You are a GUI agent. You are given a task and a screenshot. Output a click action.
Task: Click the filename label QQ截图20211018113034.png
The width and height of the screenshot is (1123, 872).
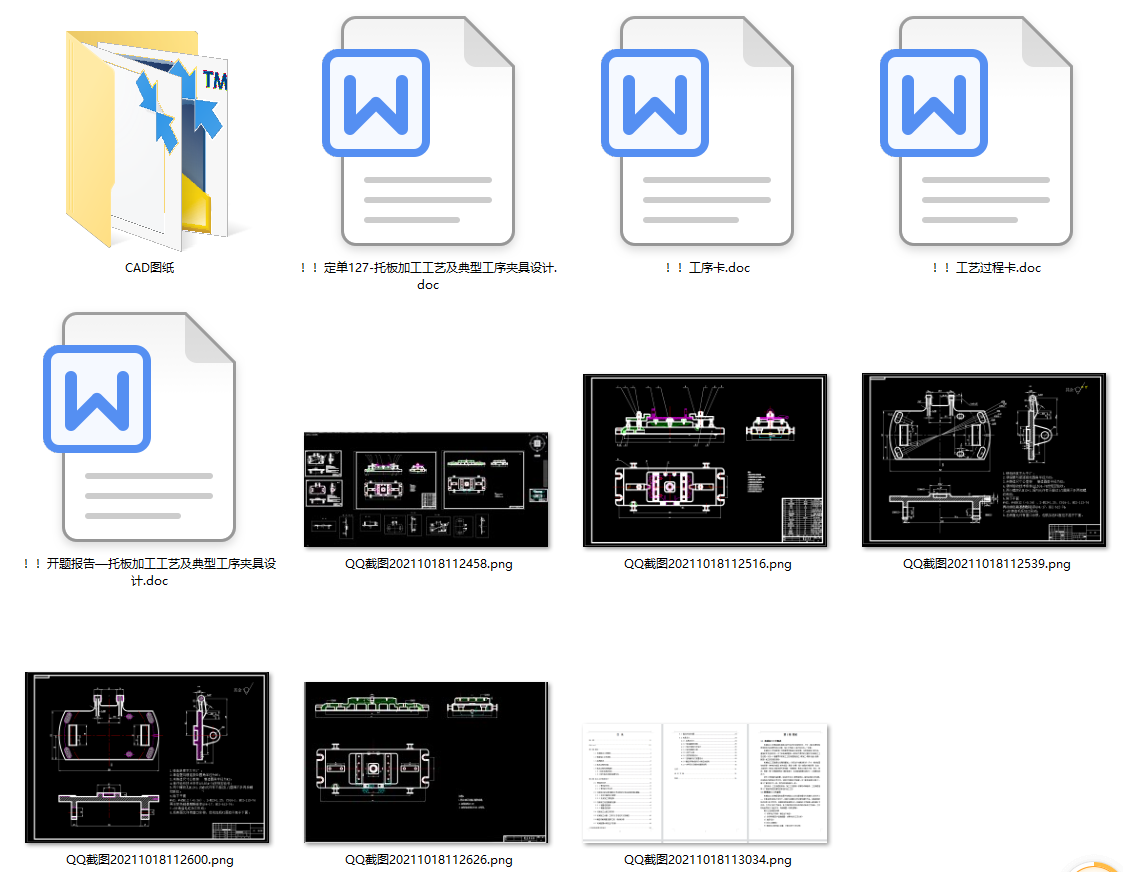pos(707,860)
